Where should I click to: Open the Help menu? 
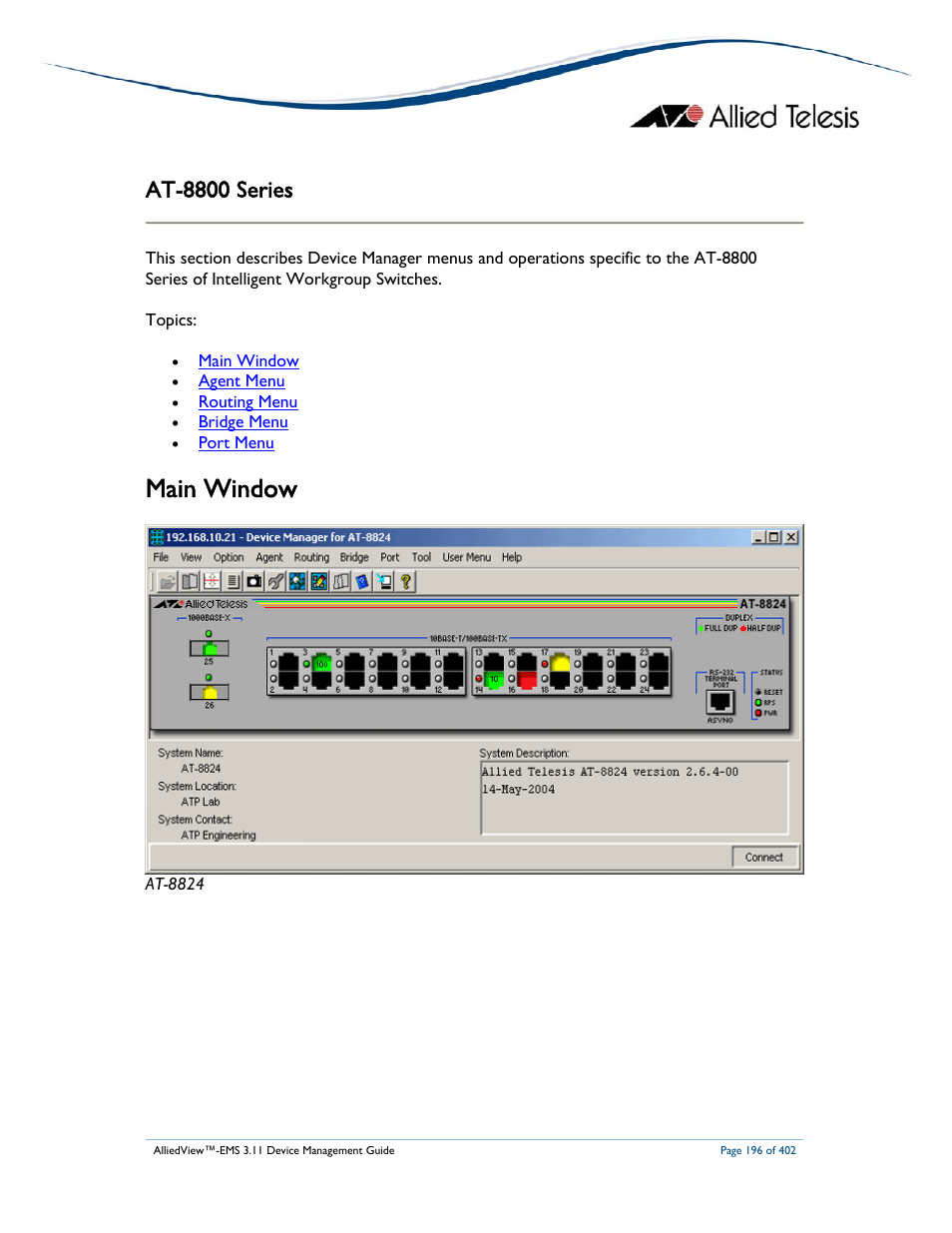pyautogui.click(x=512, y=557)
